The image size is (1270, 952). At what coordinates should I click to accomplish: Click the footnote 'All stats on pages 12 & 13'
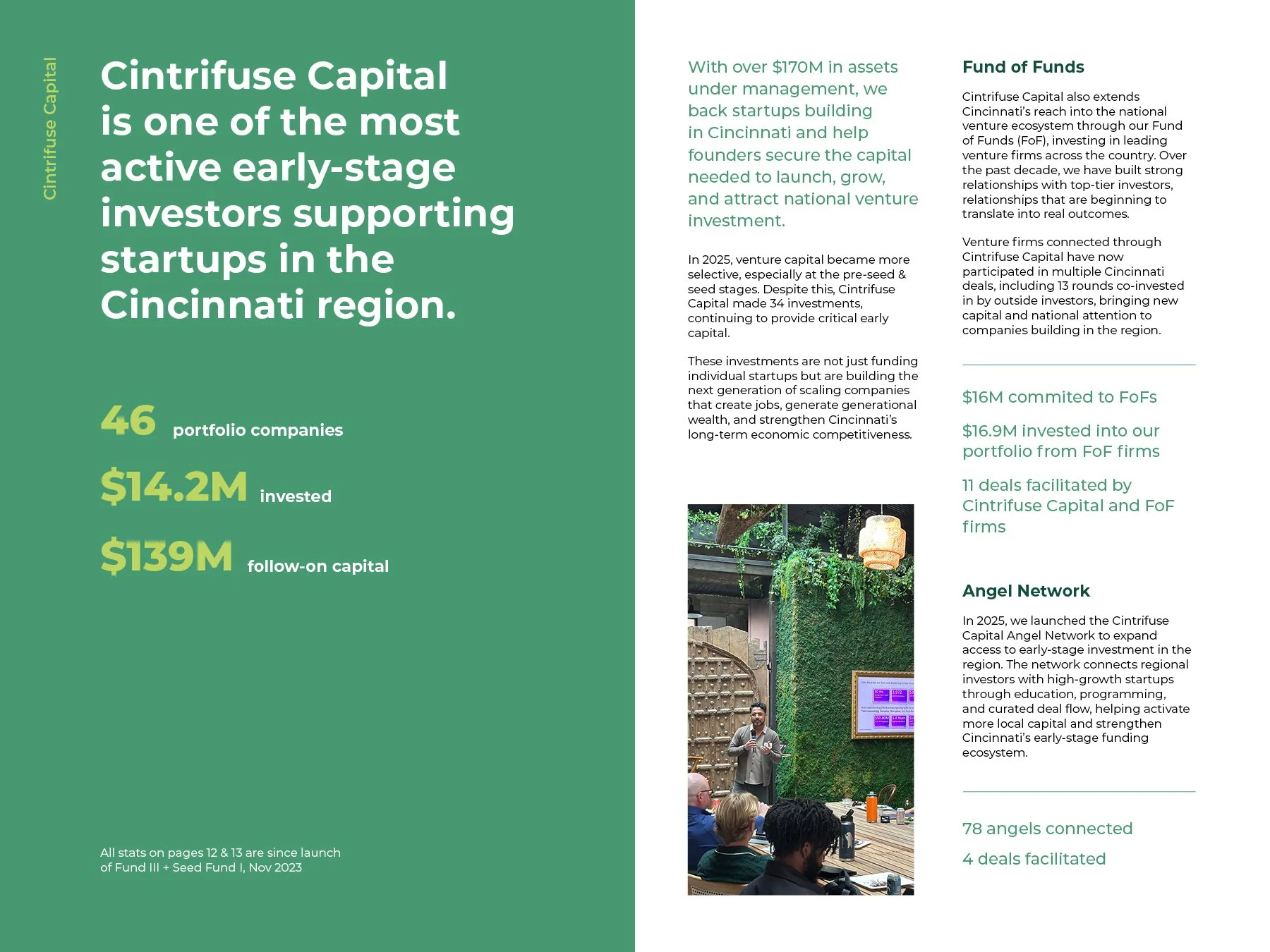coord(220,860)
